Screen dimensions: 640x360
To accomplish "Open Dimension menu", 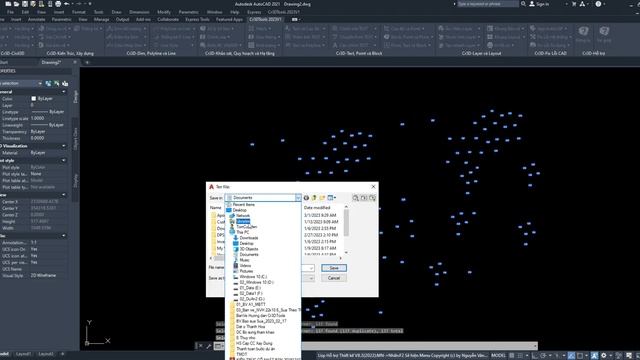I will tap(139, 12).
